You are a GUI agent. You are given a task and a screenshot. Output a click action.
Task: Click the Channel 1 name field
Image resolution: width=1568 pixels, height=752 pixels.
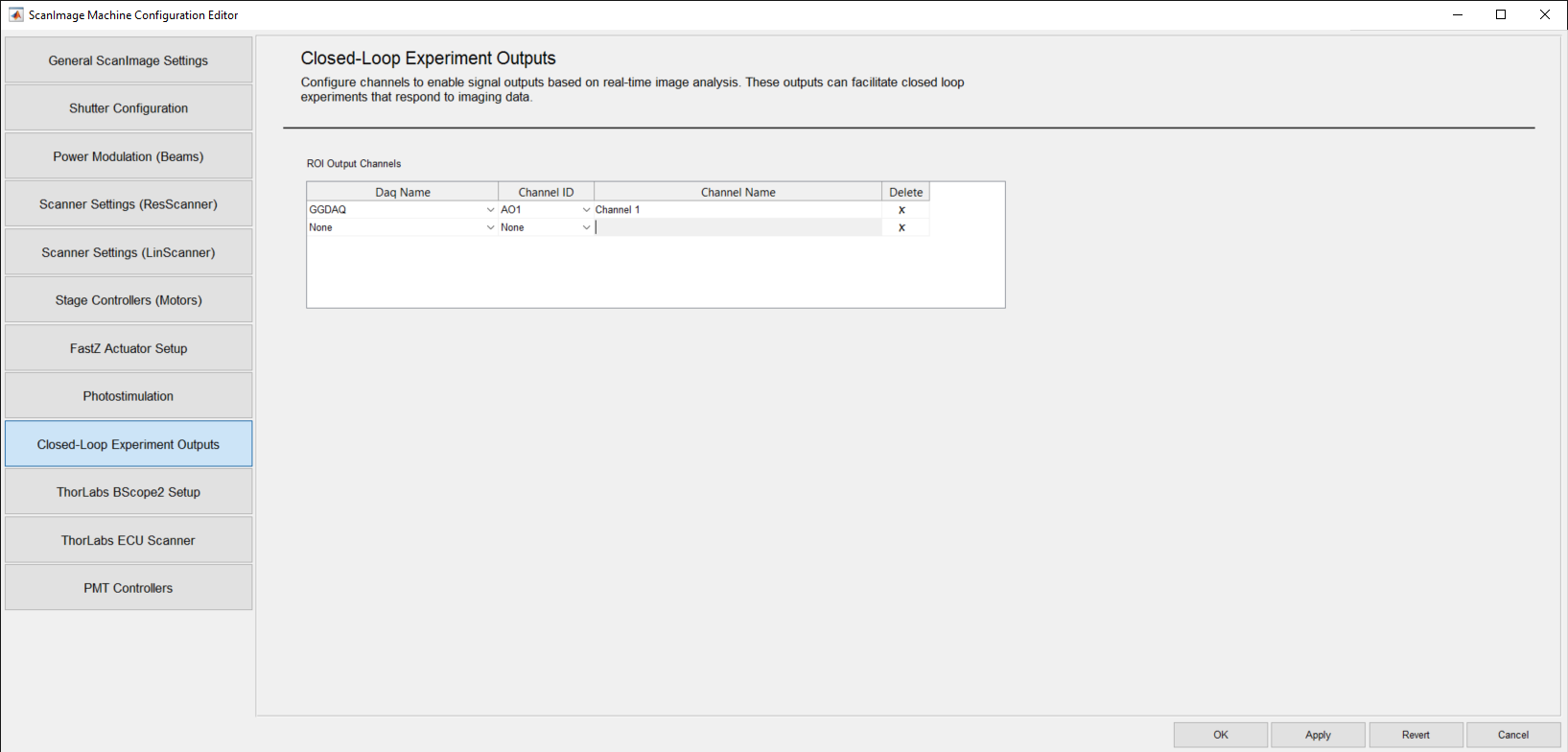point(737,209)
